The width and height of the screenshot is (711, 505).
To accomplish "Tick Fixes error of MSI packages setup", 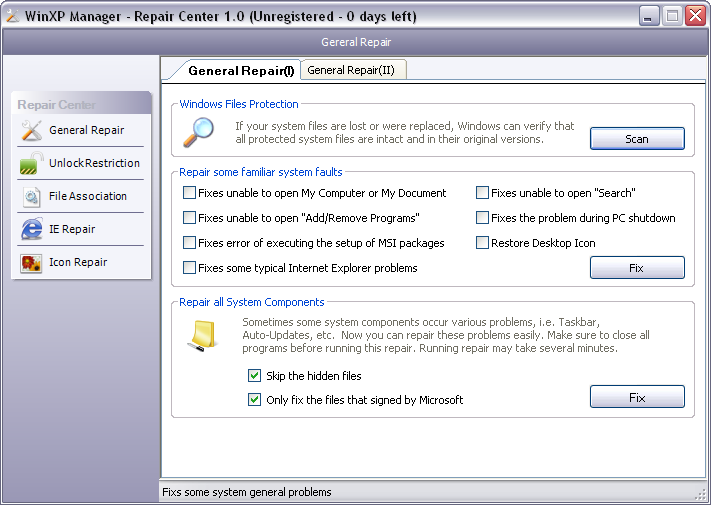I will click(189, 243).
